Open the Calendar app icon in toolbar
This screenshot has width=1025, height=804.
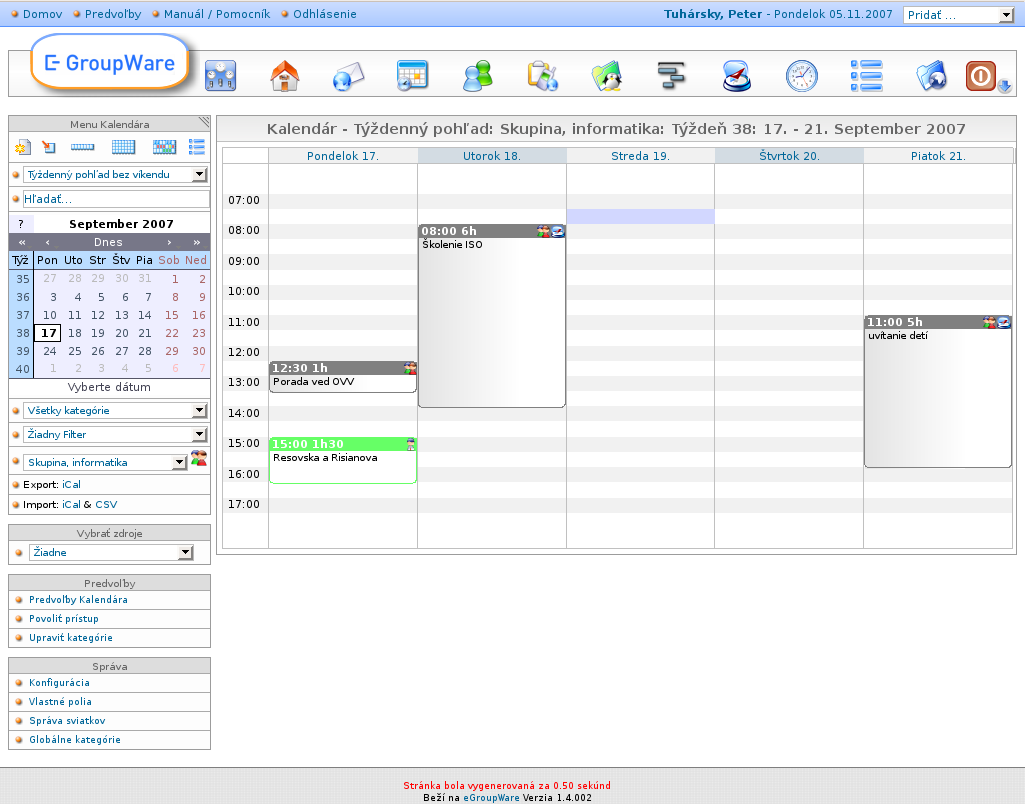[412, 75]
